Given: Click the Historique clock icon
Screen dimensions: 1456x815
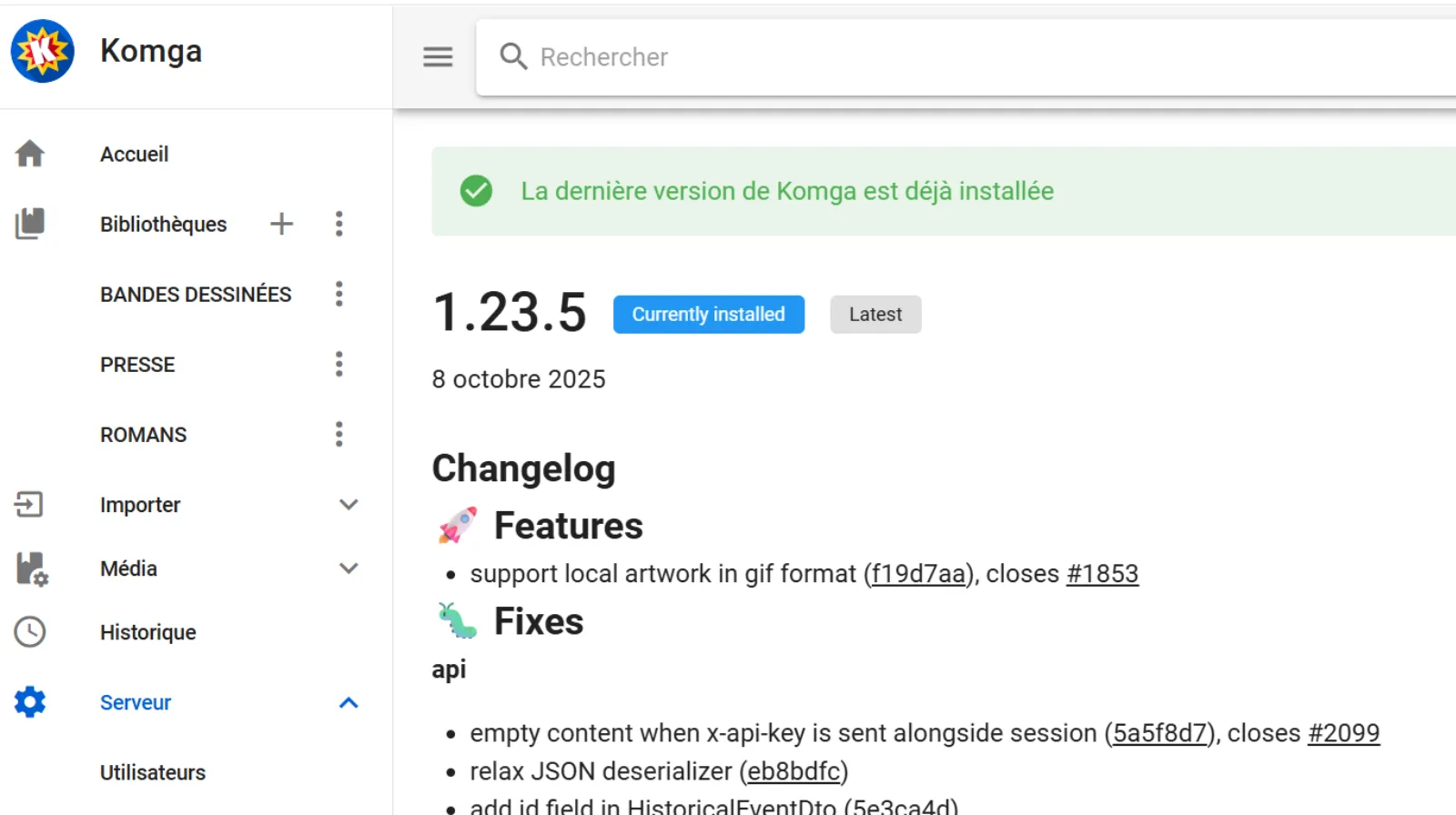Looking at the screenshot, I should tap(30, 631).
